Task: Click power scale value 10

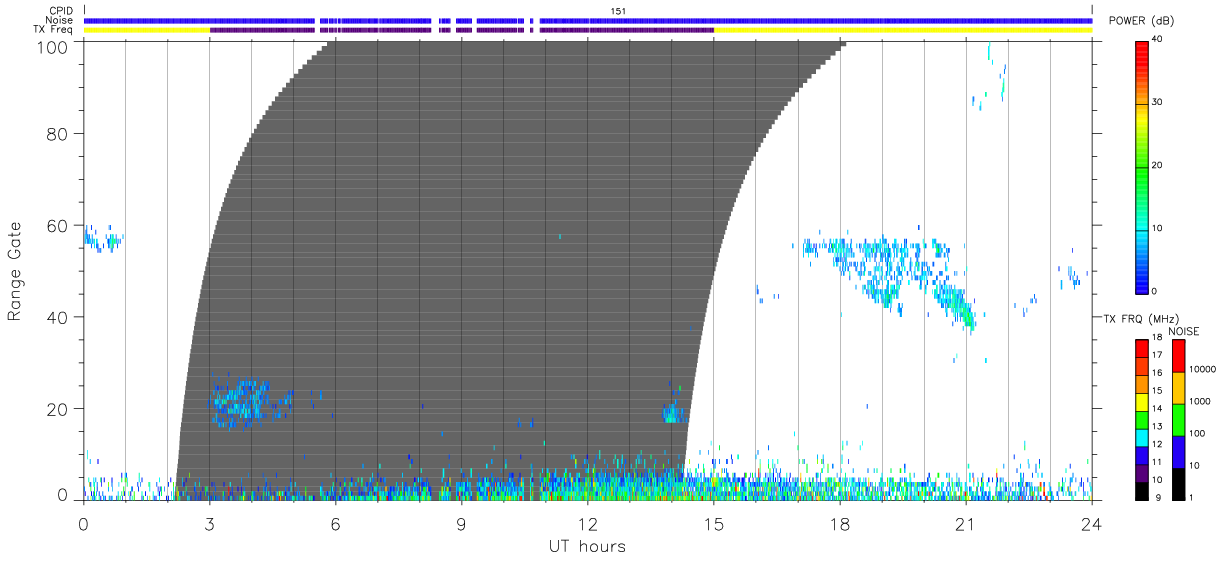Action: pyautogui.click(x=1158, y=229)
